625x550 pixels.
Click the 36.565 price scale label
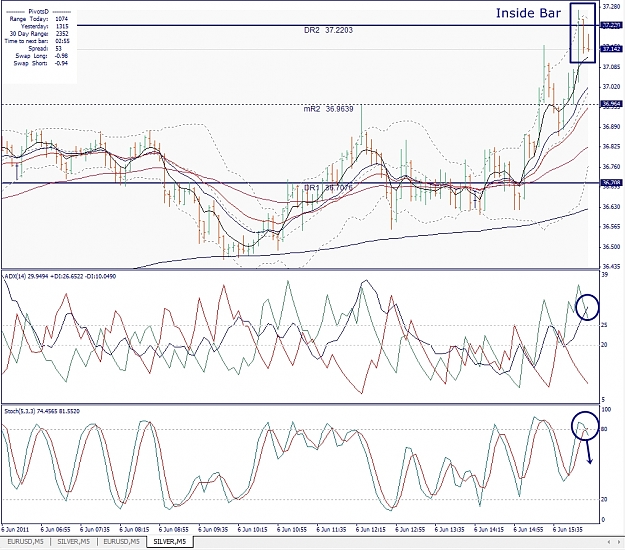611,226
